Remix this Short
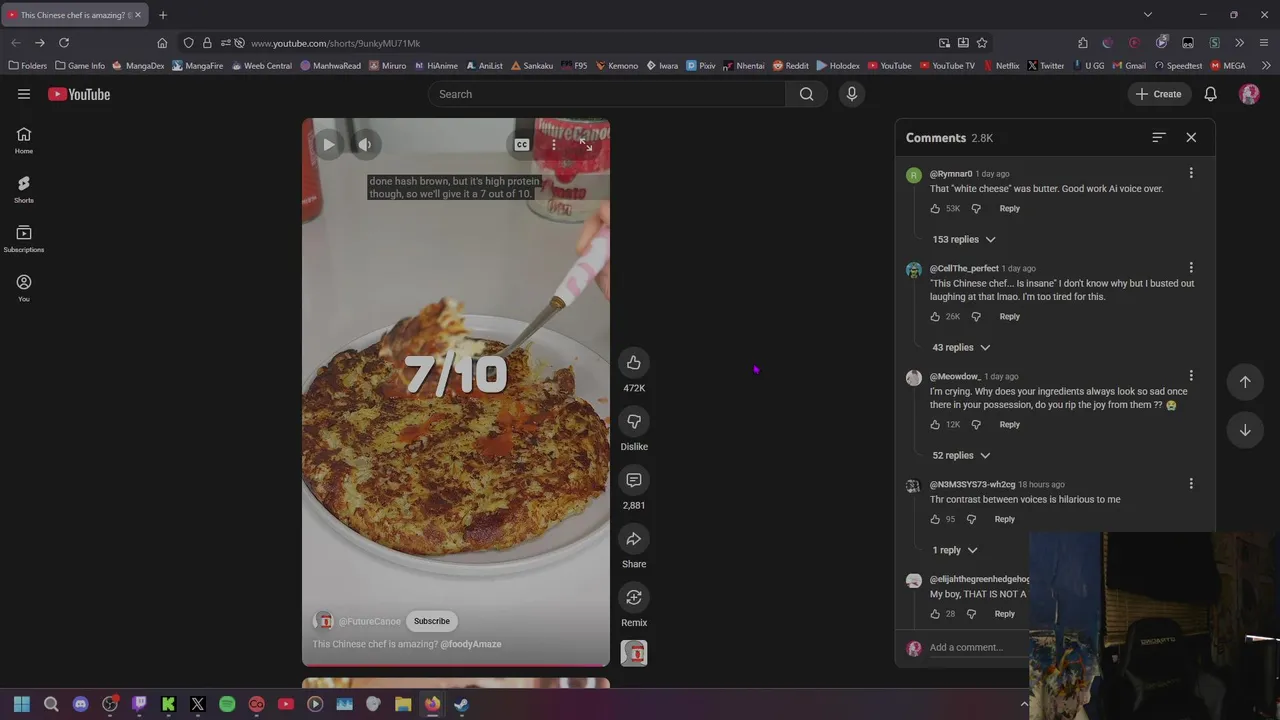Screen dimensions: 1280x720 (x=634, y=598)
